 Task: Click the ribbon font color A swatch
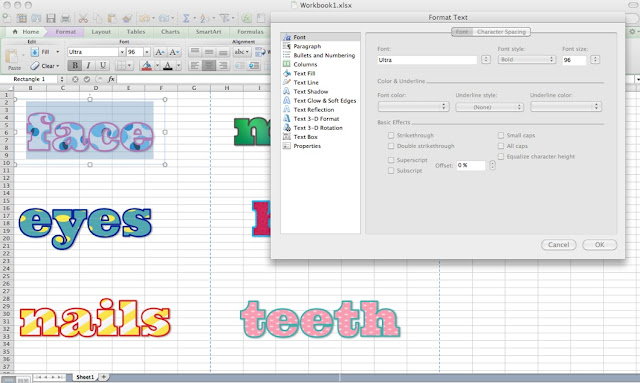[x=168, y=65]
